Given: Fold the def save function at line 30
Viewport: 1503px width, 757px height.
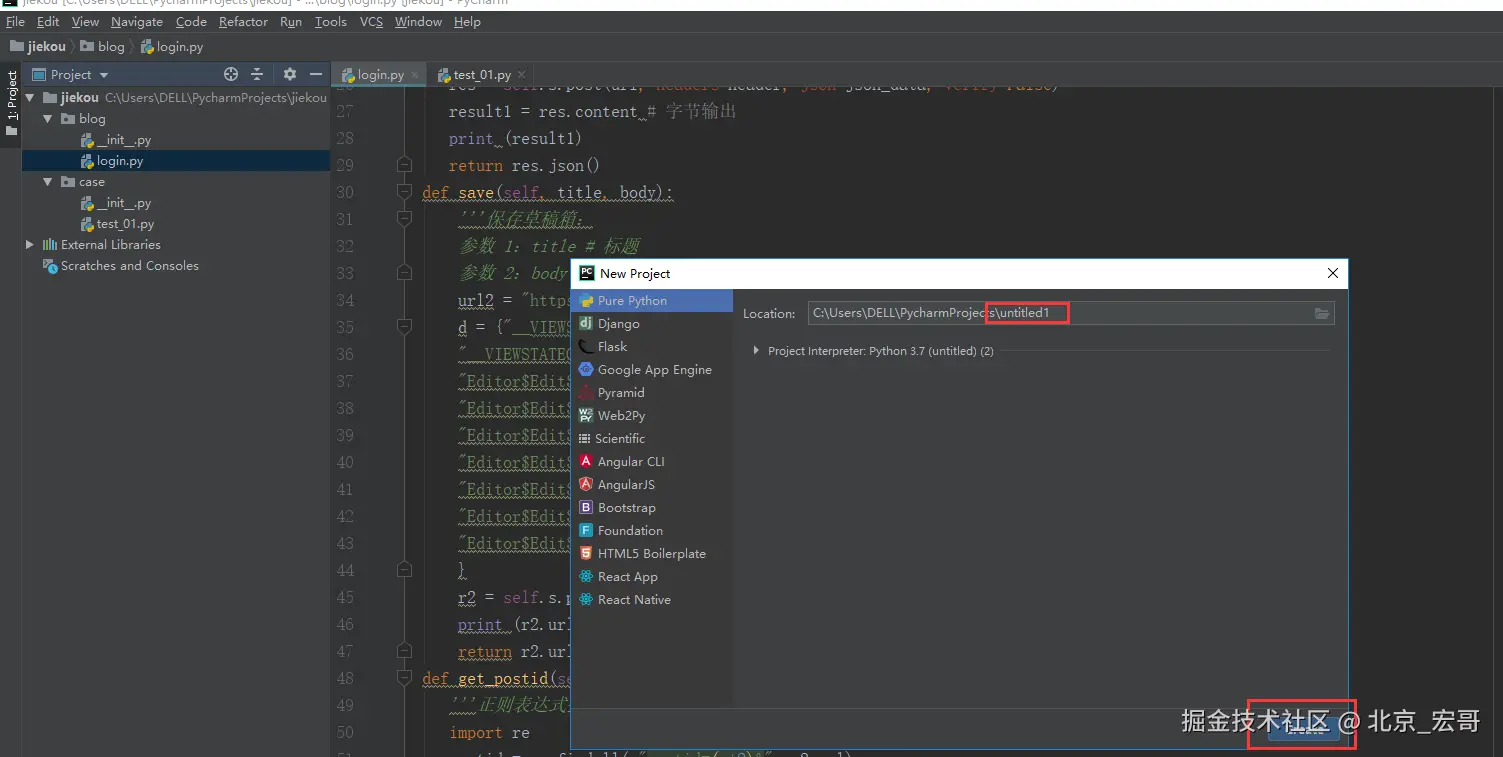Looking at the screenshot, I should [x=404, y=192].
